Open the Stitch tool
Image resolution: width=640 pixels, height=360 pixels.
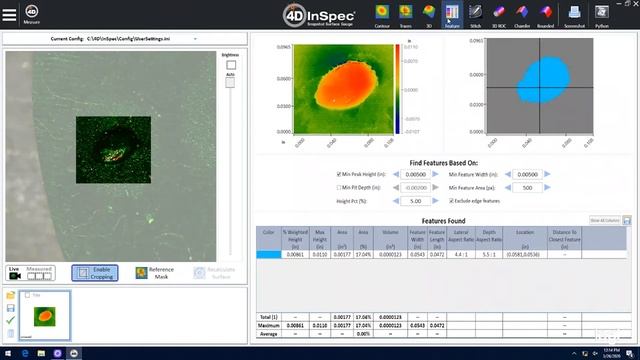(475, 15)
